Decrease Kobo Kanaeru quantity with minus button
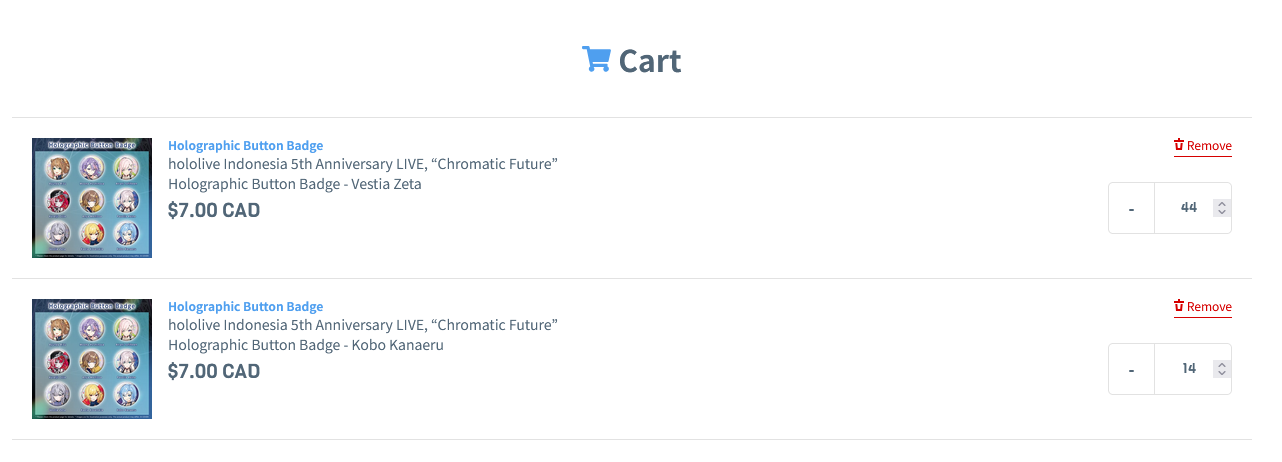Screen dimensions: 1282x462 coord(1131,369)
